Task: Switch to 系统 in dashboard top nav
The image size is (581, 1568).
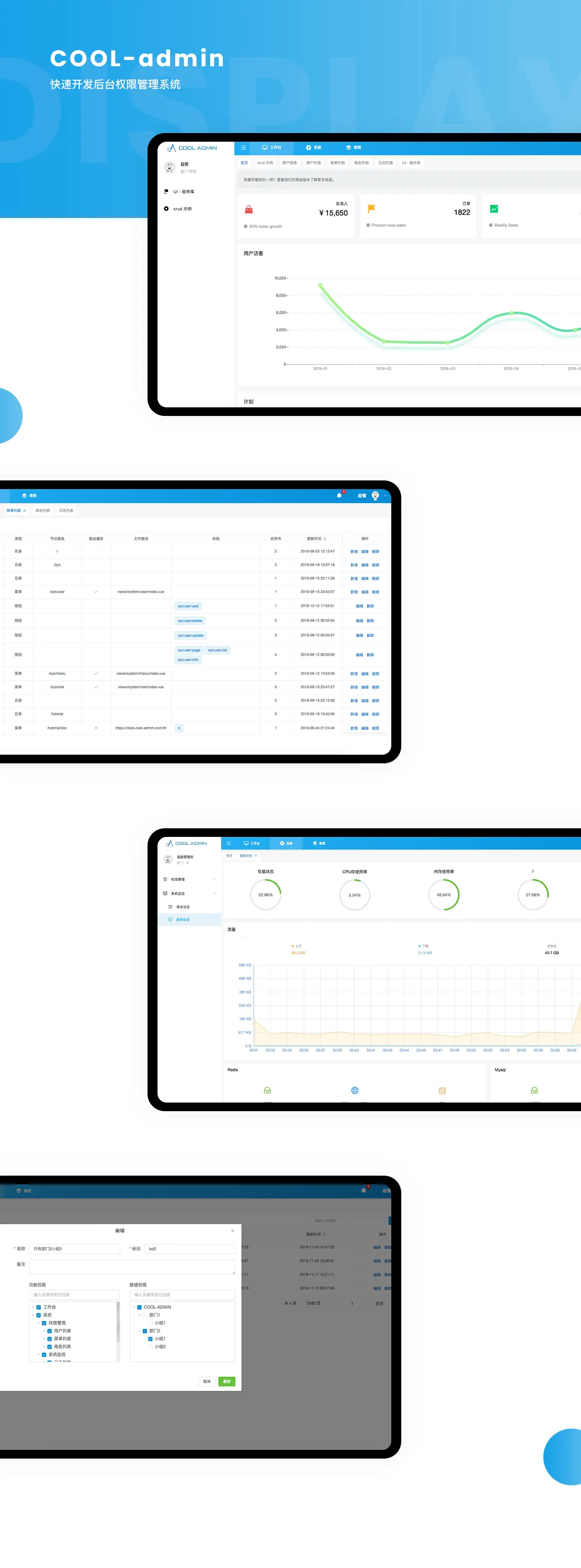Action: point(313,147)
